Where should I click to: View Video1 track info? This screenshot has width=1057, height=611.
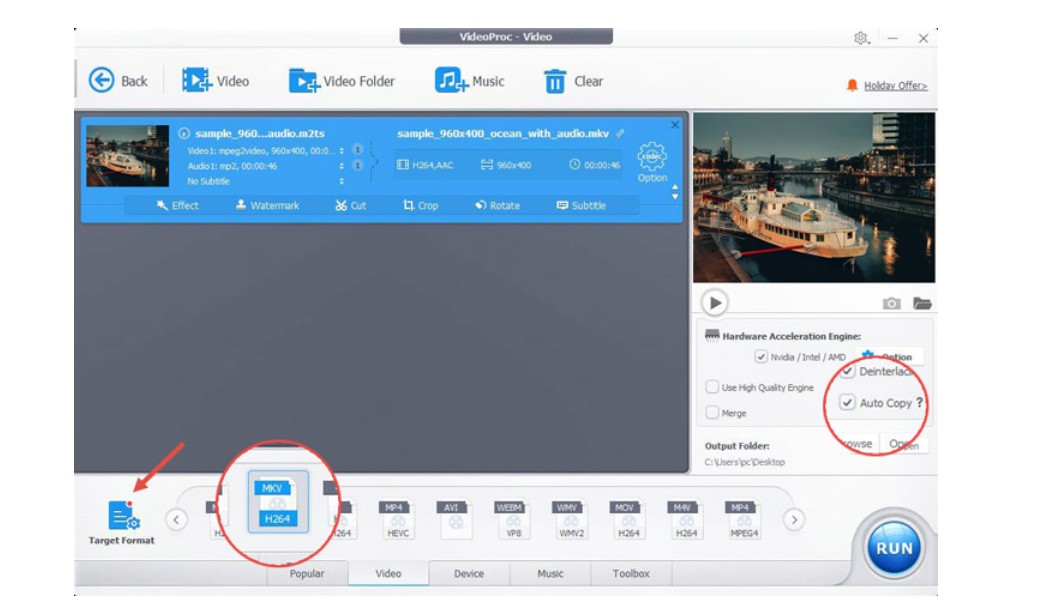click(x=358, y=150)
